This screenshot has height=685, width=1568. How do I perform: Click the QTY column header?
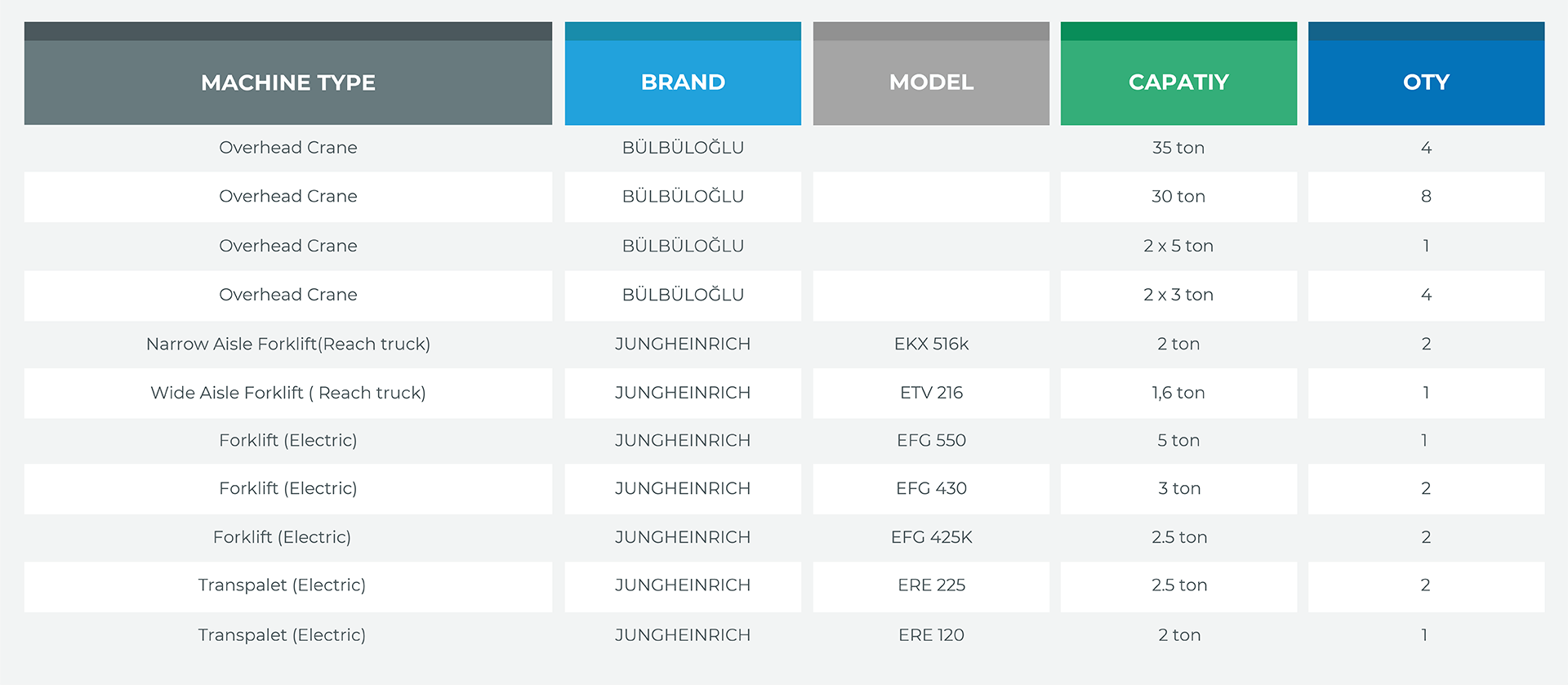click(x=1426, y=82)
